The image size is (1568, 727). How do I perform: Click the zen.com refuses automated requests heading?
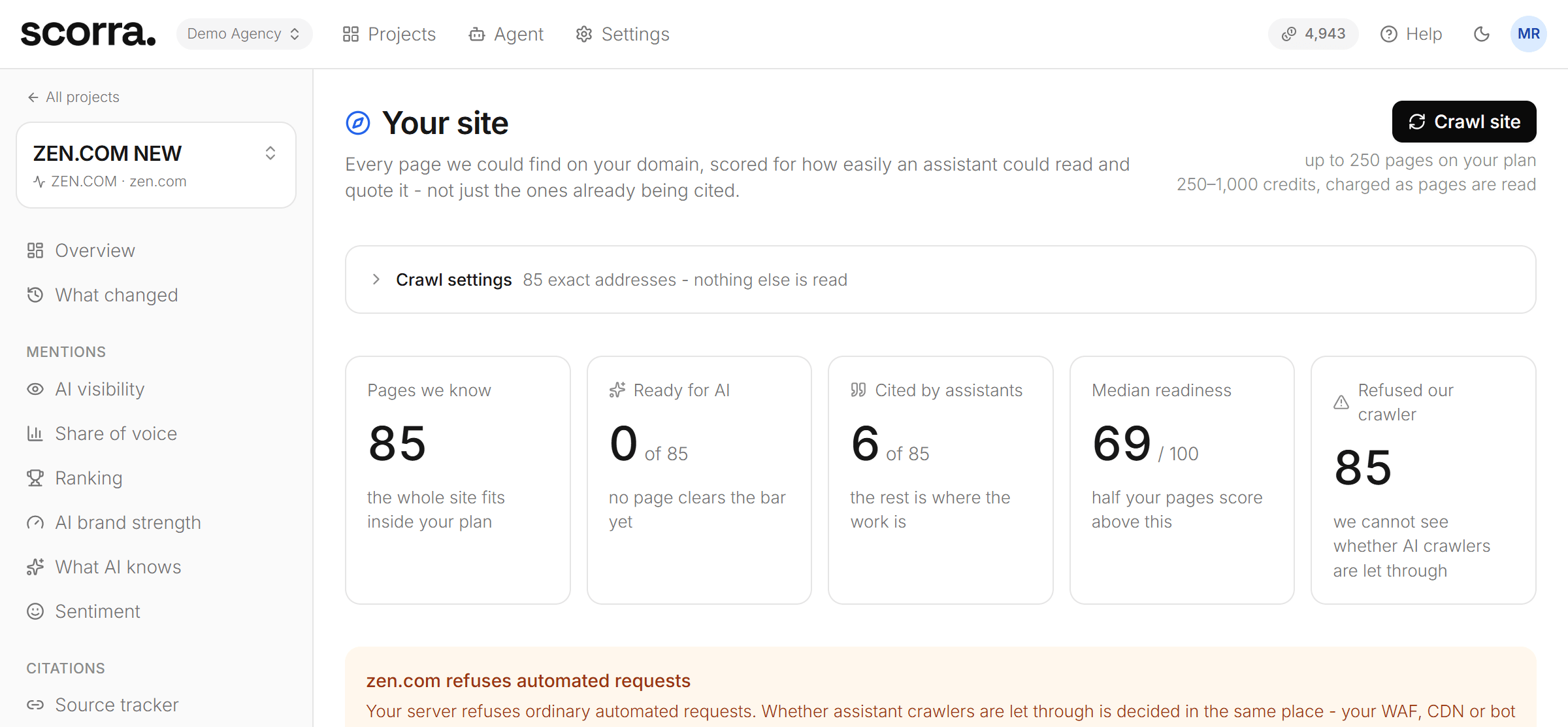(x=529, y=681)
